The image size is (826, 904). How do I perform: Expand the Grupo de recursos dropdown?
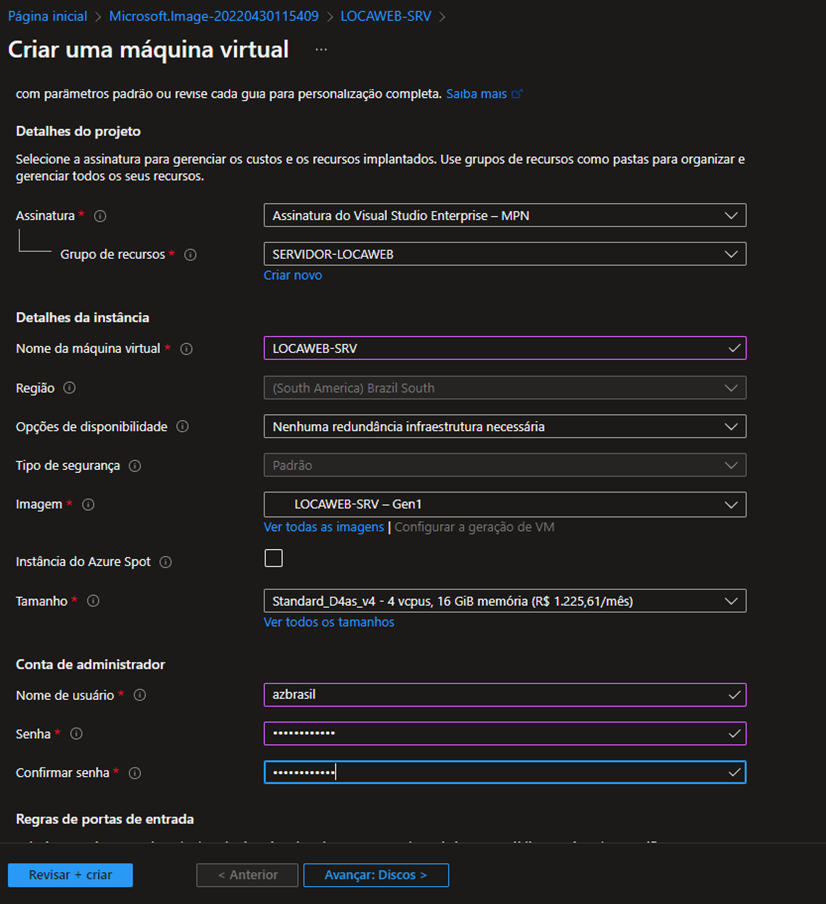504,254
